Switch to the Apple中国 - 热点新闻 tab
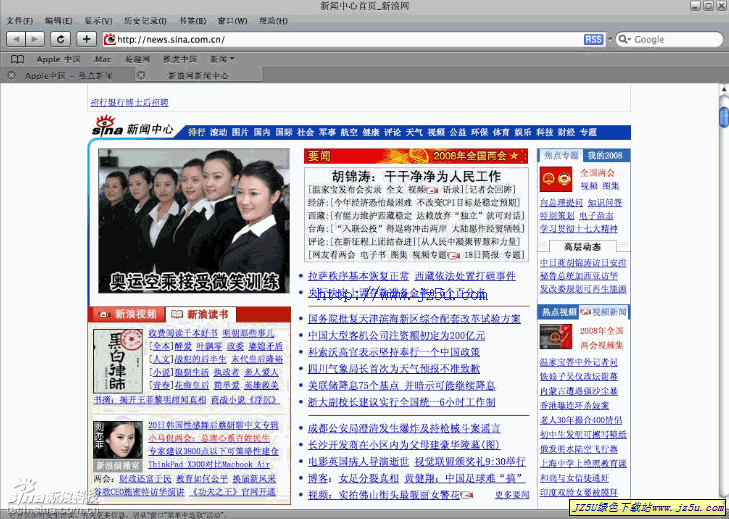Image resolution: width=729 pixels, height=519 pixels. pos(68,75)
